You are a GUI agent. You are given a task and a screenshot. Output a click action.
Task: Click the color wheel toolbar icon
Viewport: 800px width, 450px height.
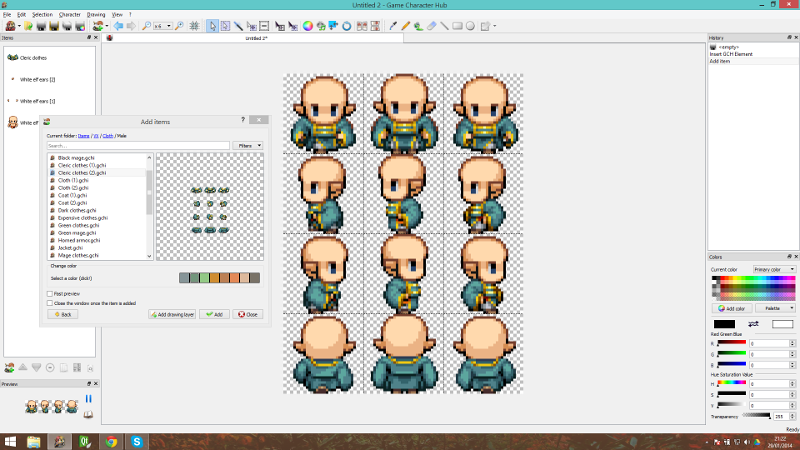pyautogui.click(x=308, y=26)
